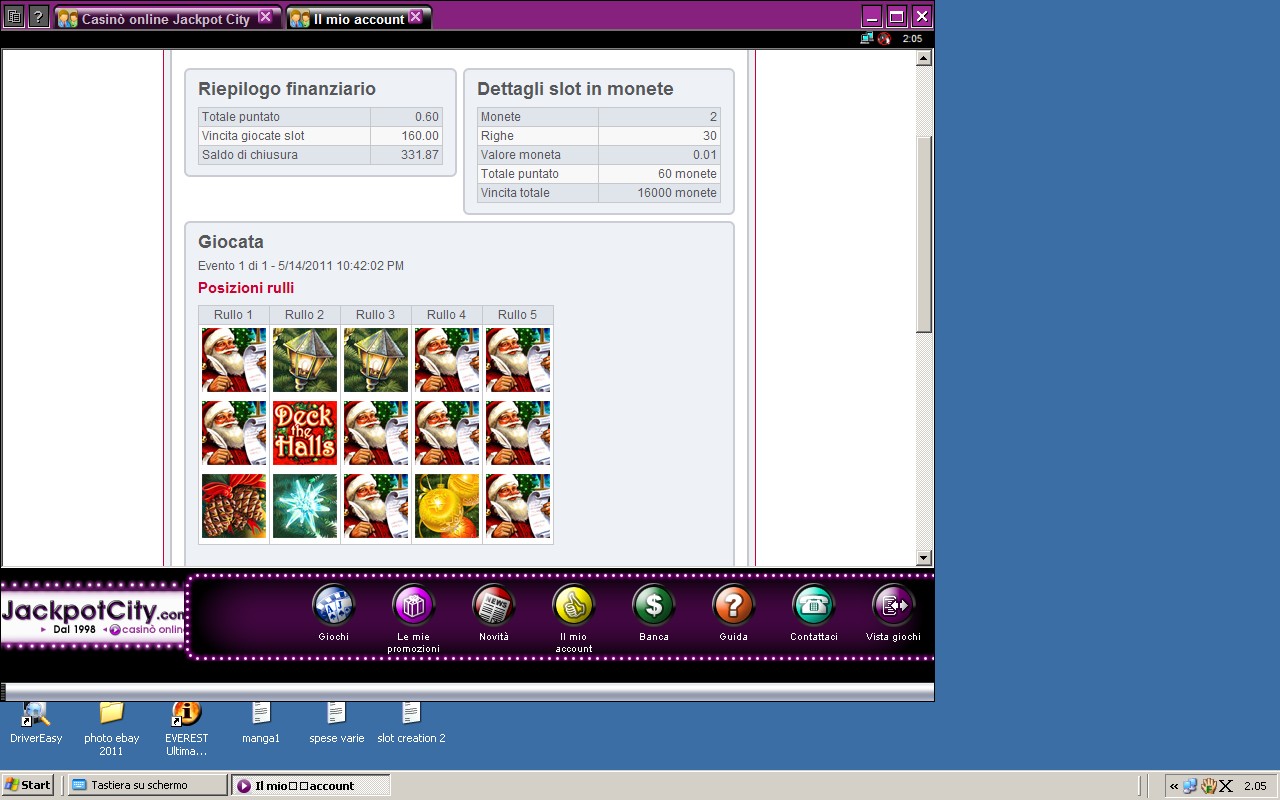Open the Banca dollar icon

click(x=653, y=605)
